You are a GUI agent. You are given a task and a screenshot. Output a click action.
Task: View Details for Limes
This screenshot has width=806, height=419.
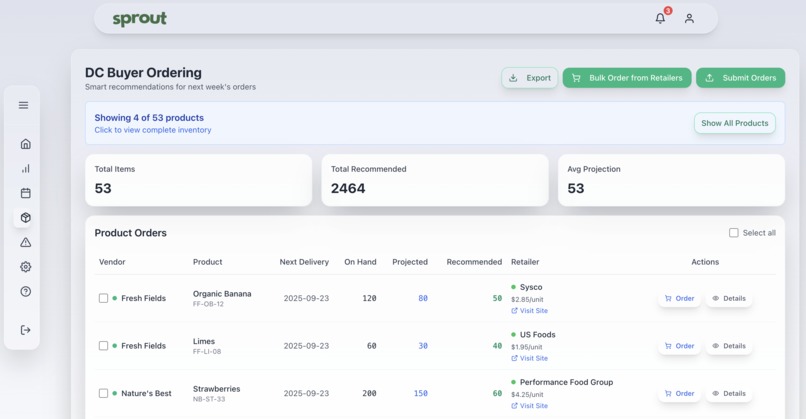728,346
